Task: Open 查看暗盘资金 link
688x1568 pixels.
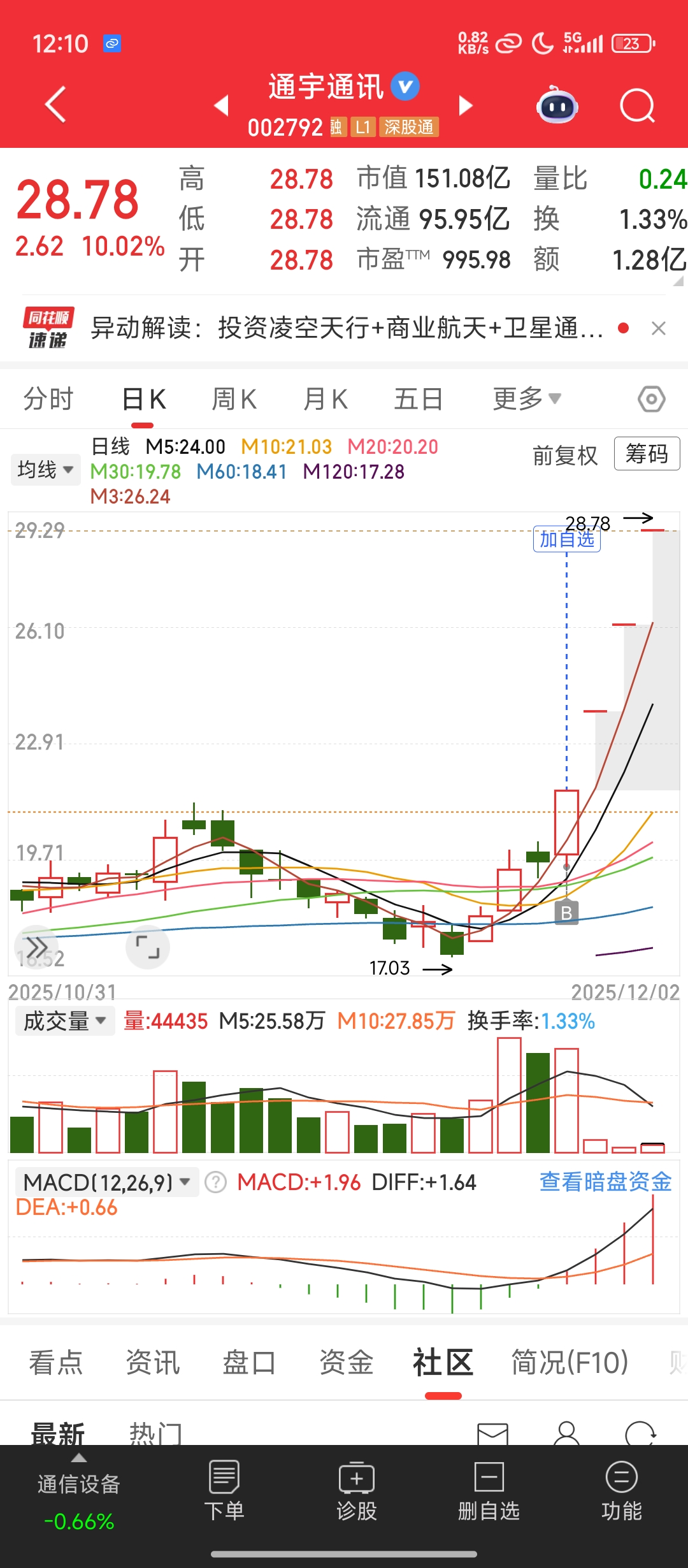Action: point(605,1182)
